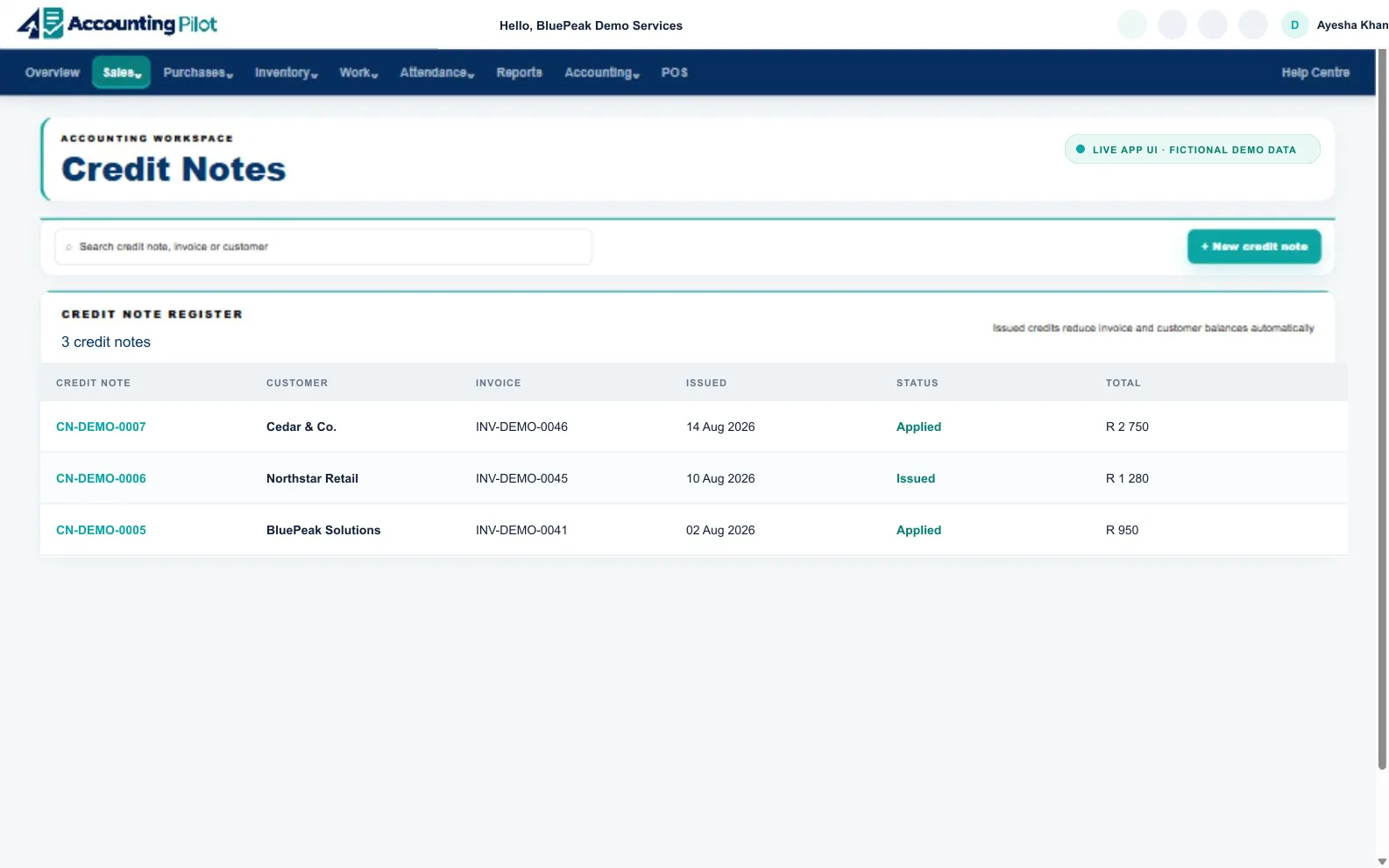Click the STATUS column header
1389x868 pixels.
[917, 383]
